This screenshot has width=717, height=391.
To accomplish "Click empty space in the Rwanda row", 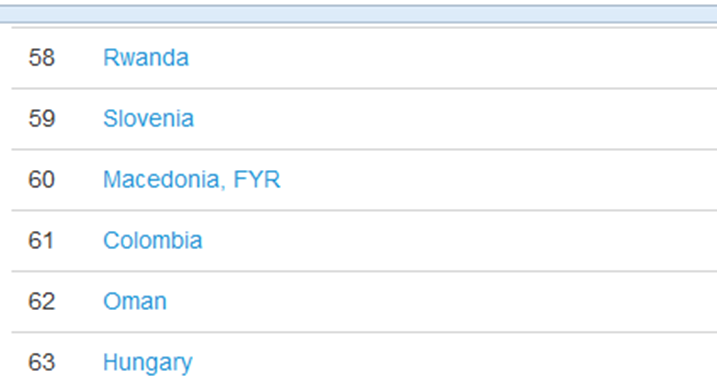I will click(x=453, y=58).
